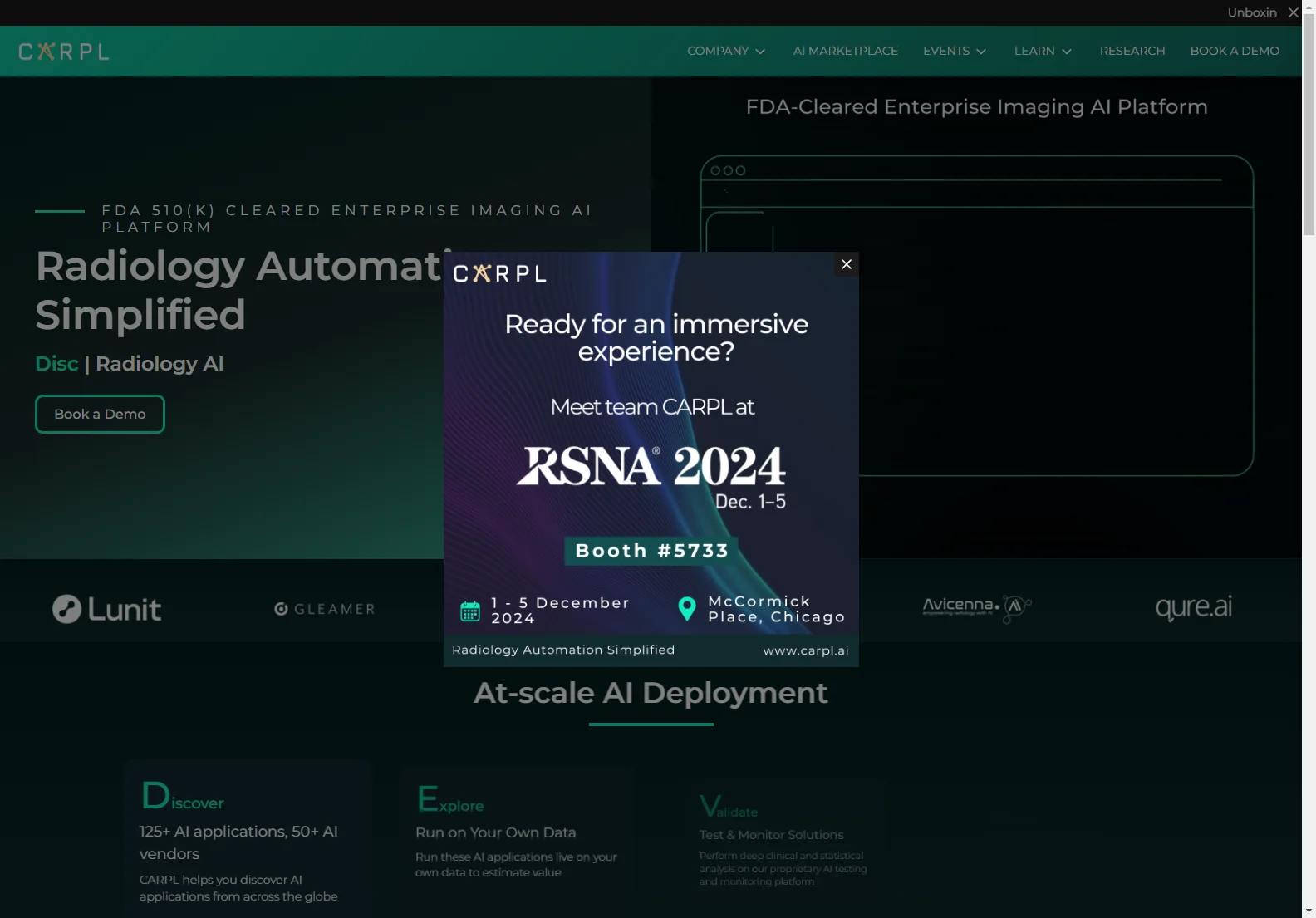The height and width of the screenshot is (918, 1316).
Task: Open the EVENTS nav label
Action: [x=945, y=51]
